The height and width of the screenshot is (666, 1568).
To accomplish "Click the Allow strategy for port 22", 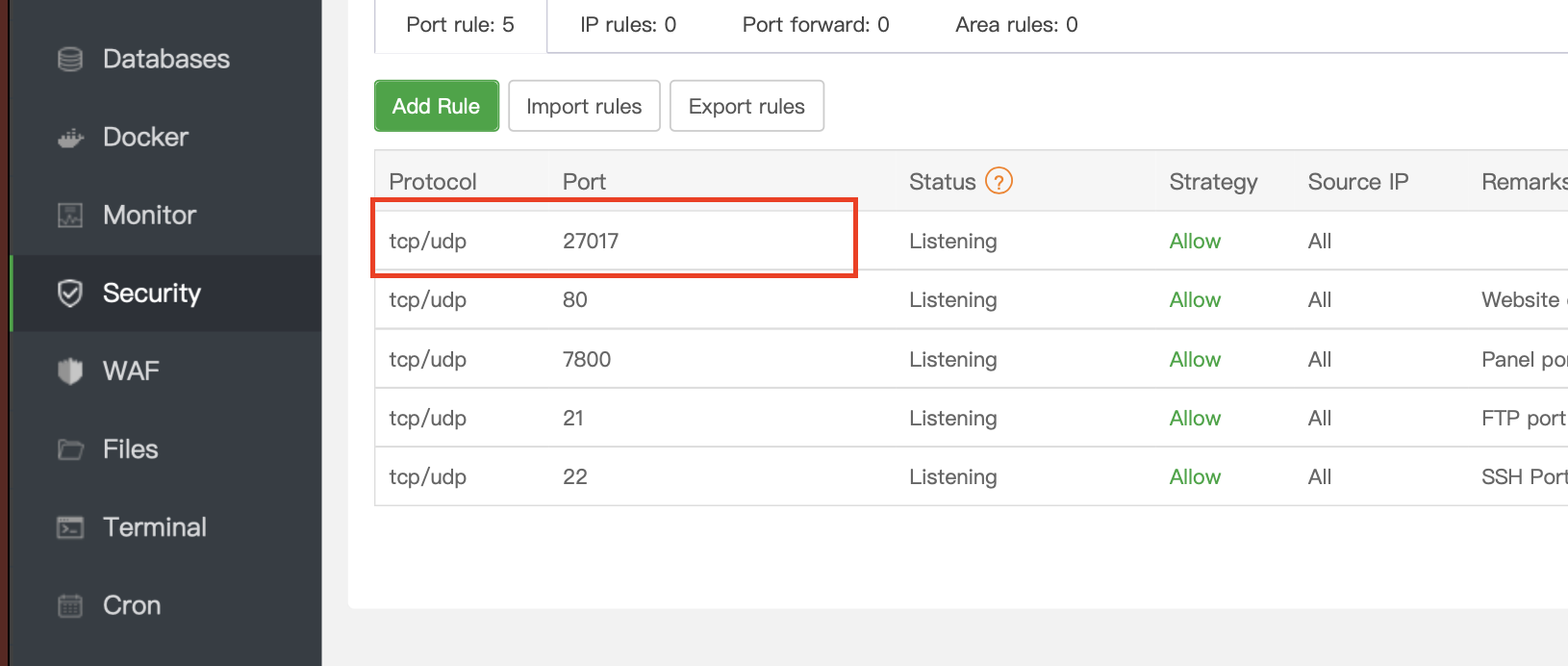I will click(x=1195, y=477).
